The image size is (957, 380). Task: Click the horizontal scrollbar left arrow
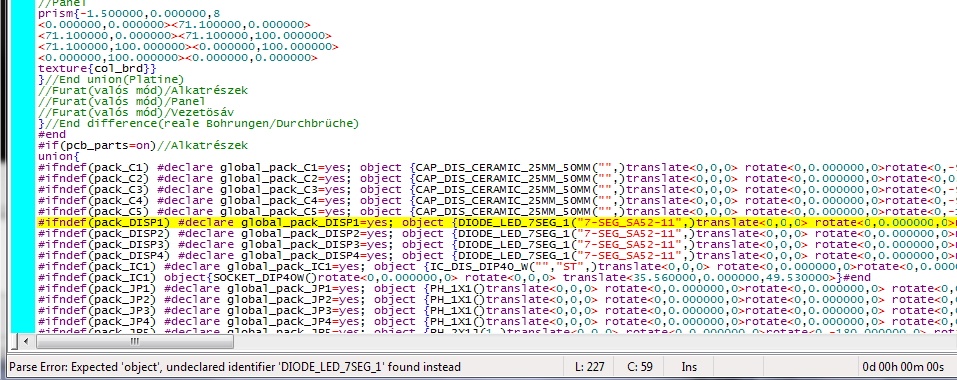pos(26,342)
